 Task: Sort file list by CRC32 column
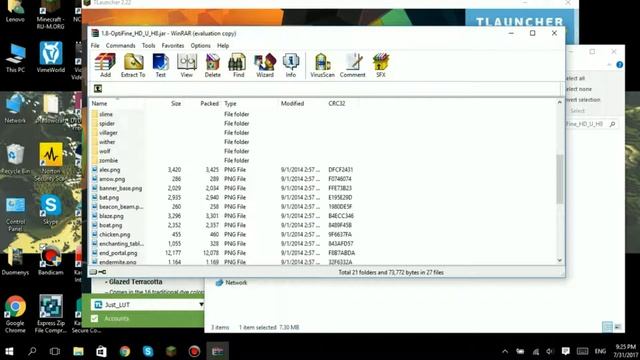pos(337,104)
